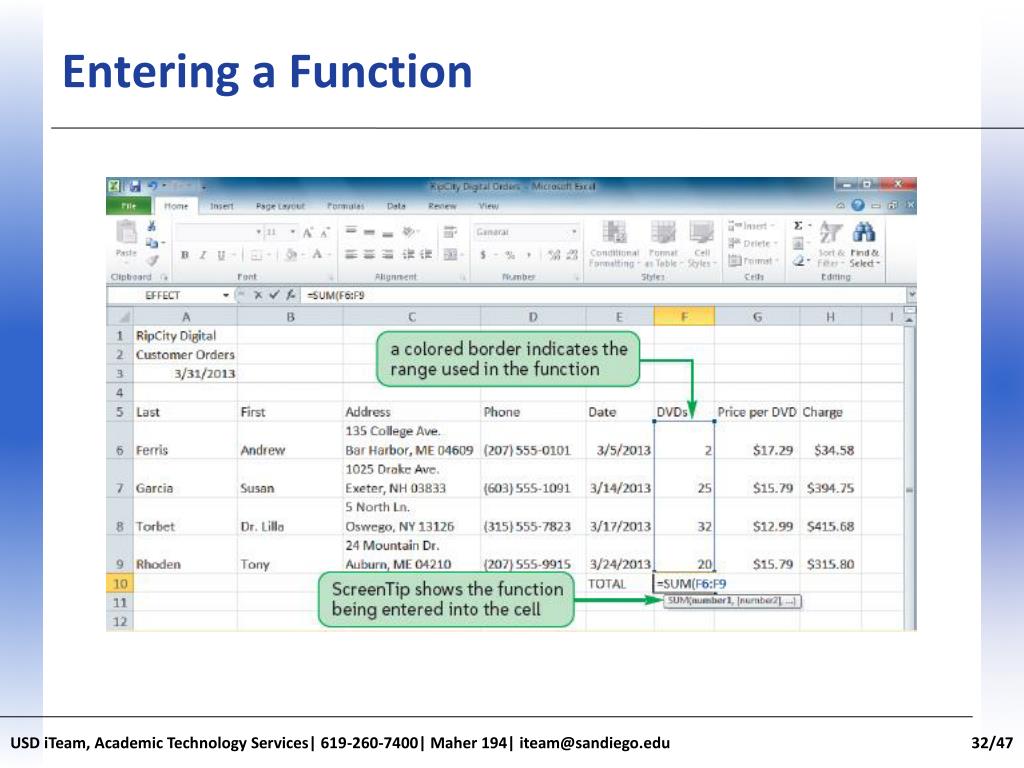1024x768 pixels.
Task: Select column F header
Action: click(684, 317)
